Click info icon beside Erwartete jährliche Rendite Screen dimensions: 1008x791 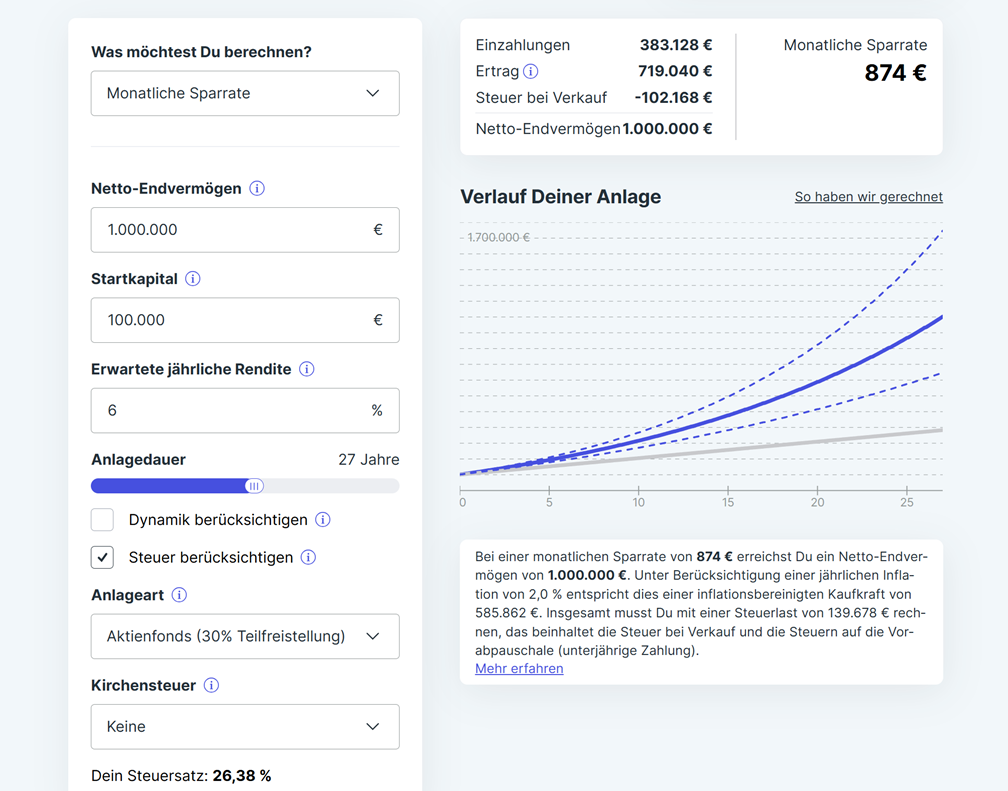pyautogui.click(x=307, y=369)
